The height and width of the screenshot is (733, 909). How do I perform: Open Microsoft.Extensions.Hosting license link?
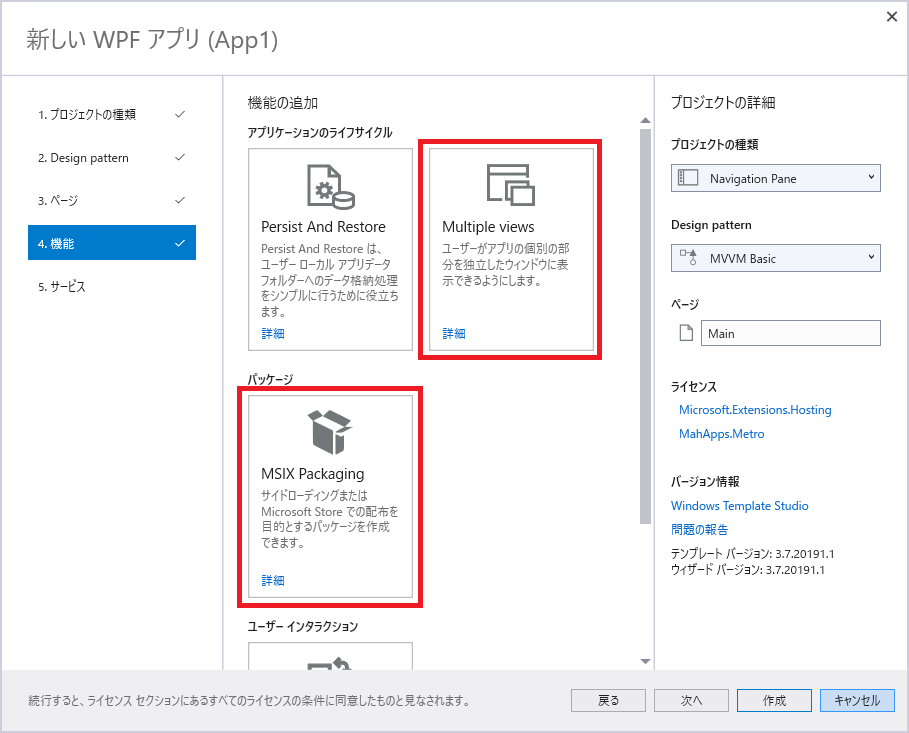click(755, 410)
